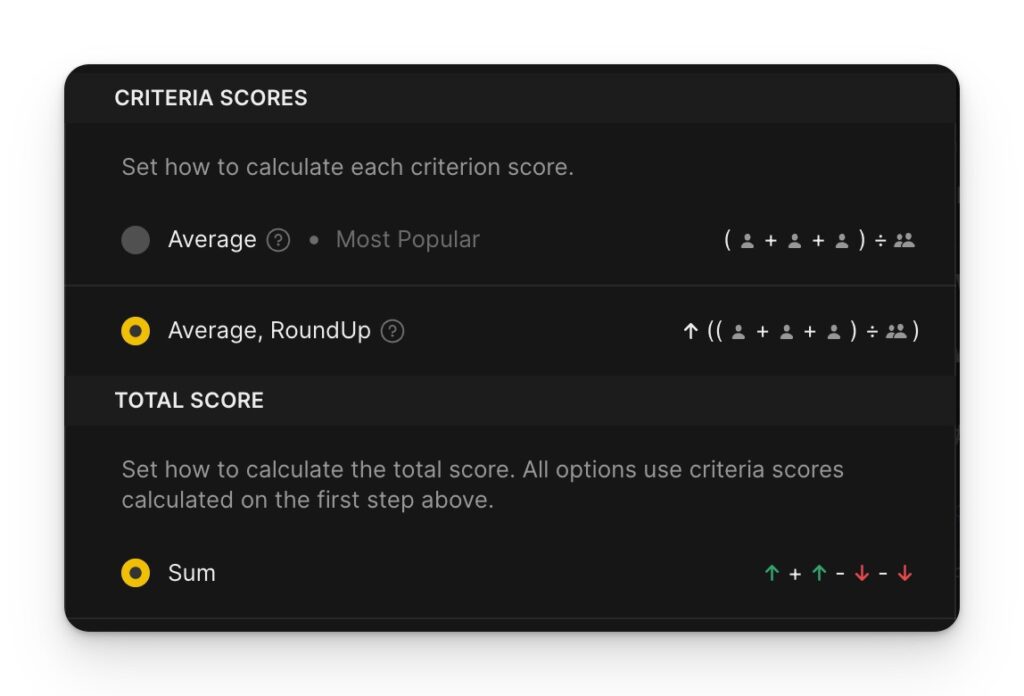Click the TOTAL SCORE section header
Viewport: 1024px width, 696px height.
[189, 400]
